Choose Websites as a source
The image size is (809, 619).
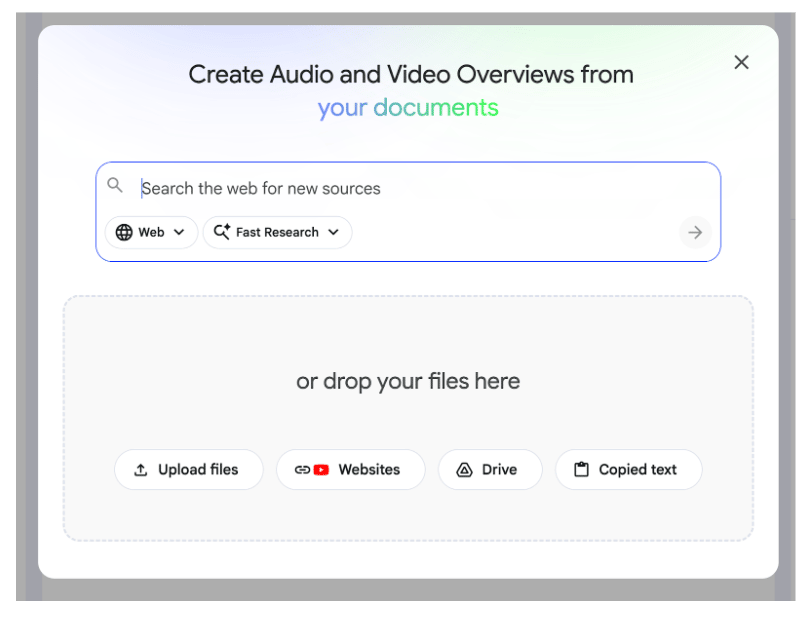click(351, 470)
